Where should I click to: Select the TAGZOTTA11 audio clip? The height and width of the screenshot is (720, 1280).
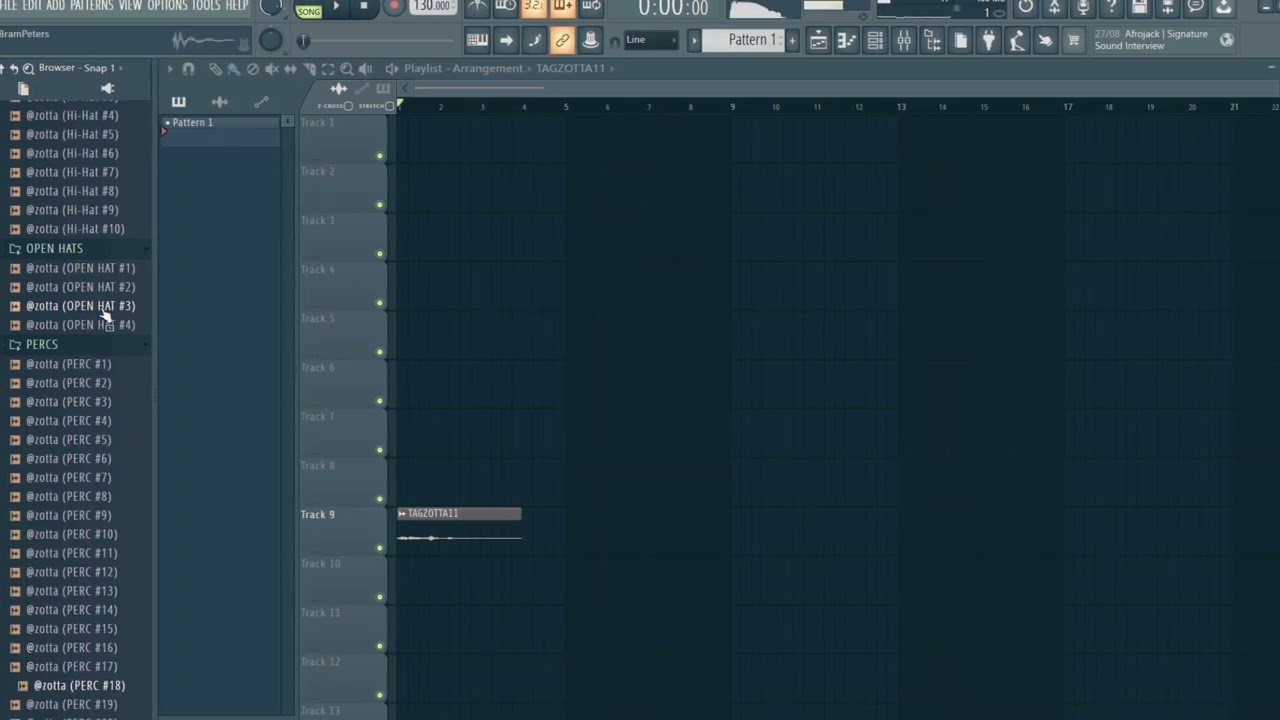[x=459, y=526]
